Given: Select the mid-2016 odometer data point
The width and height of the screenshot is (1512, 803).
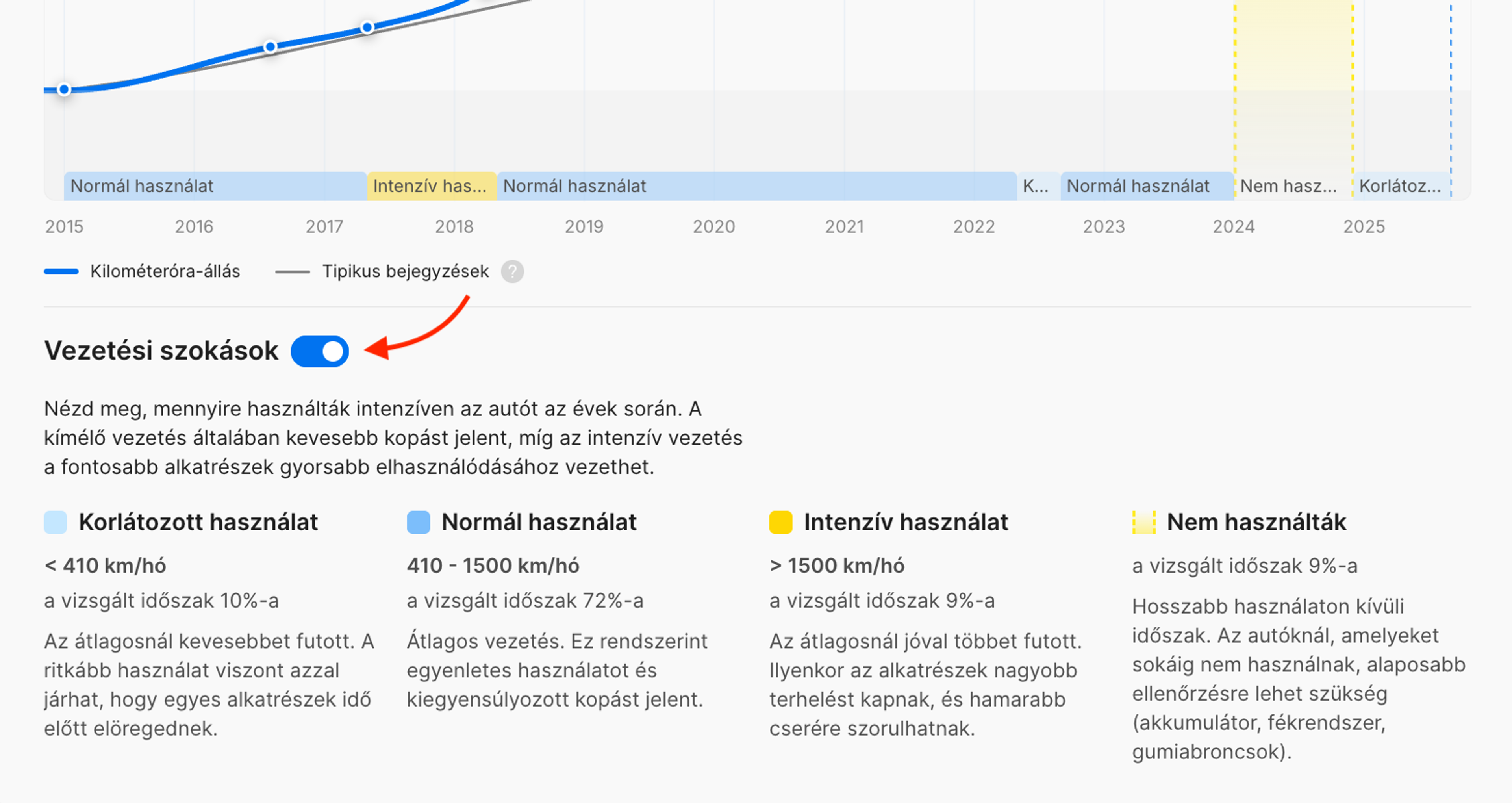Looking at the screenshot, I should 270,46.
